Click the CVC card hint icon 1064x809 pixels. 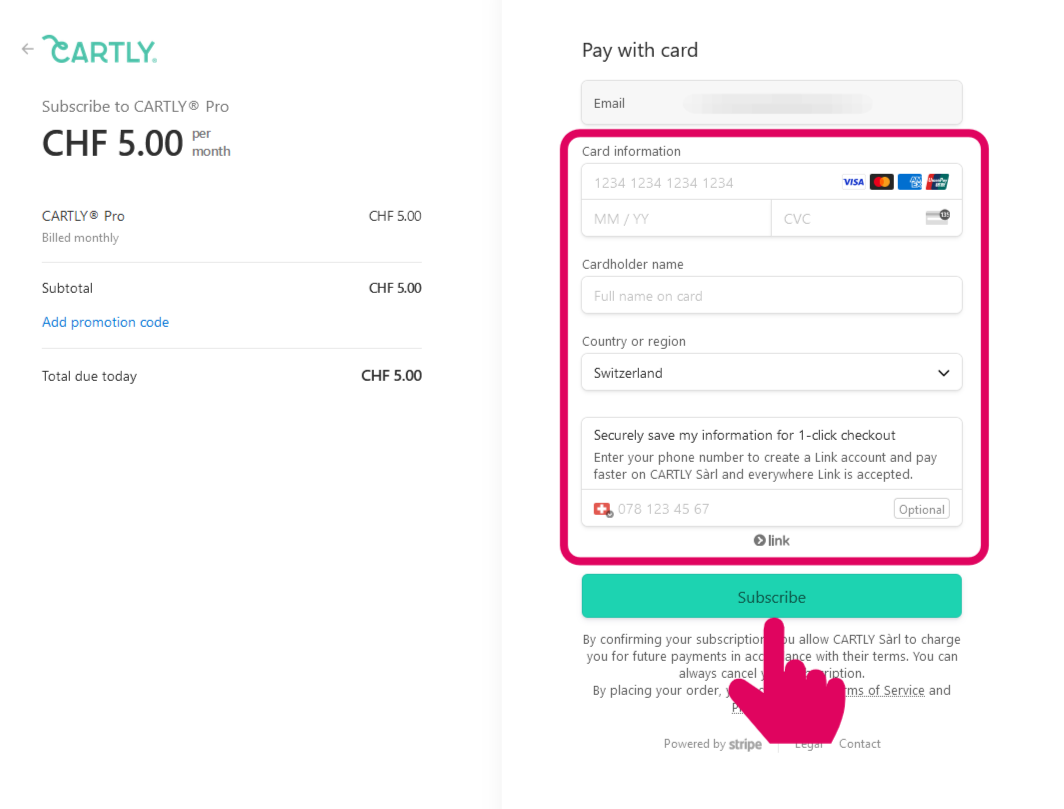click(x=937, y=217)
